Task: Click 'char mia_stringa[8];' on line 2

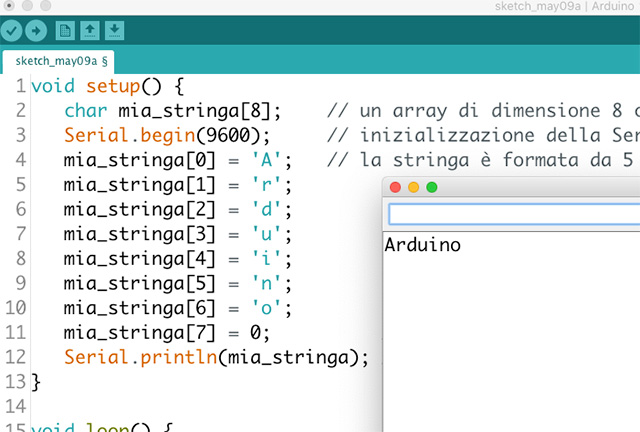Action: (x=173, y=111)
